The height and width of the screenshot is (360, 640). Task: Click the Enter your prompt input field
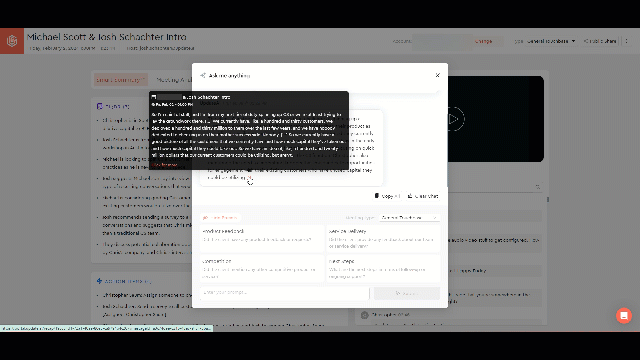point(284,293)
